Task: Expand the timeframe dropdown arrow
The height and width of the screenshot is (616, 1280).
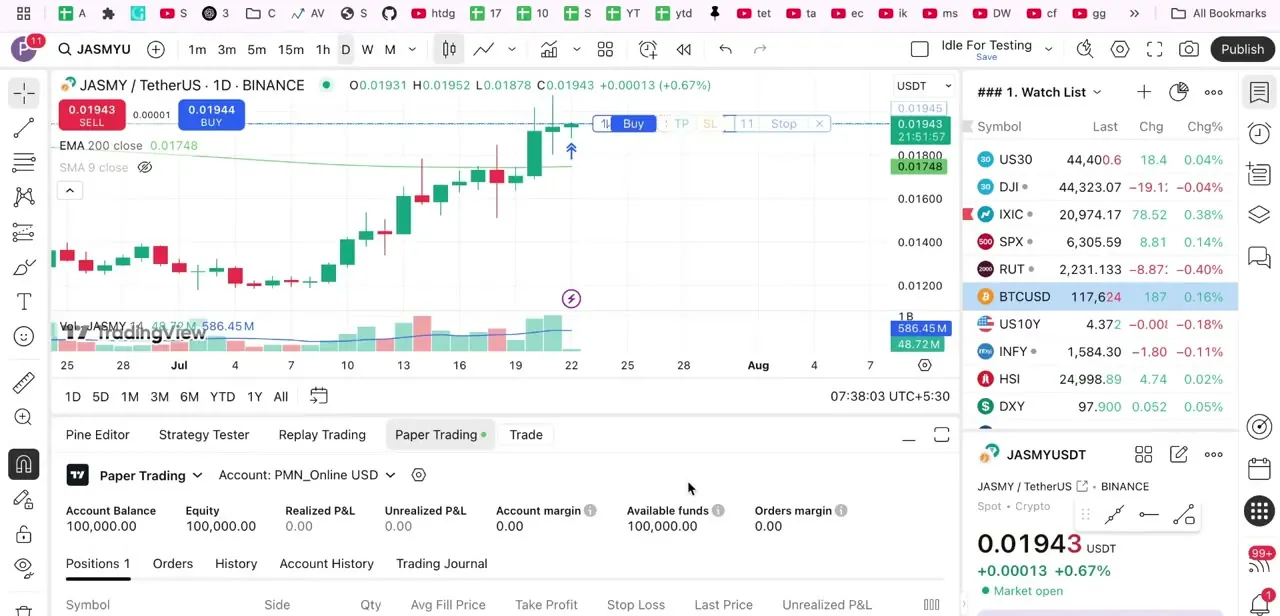Action: [412, 49]
